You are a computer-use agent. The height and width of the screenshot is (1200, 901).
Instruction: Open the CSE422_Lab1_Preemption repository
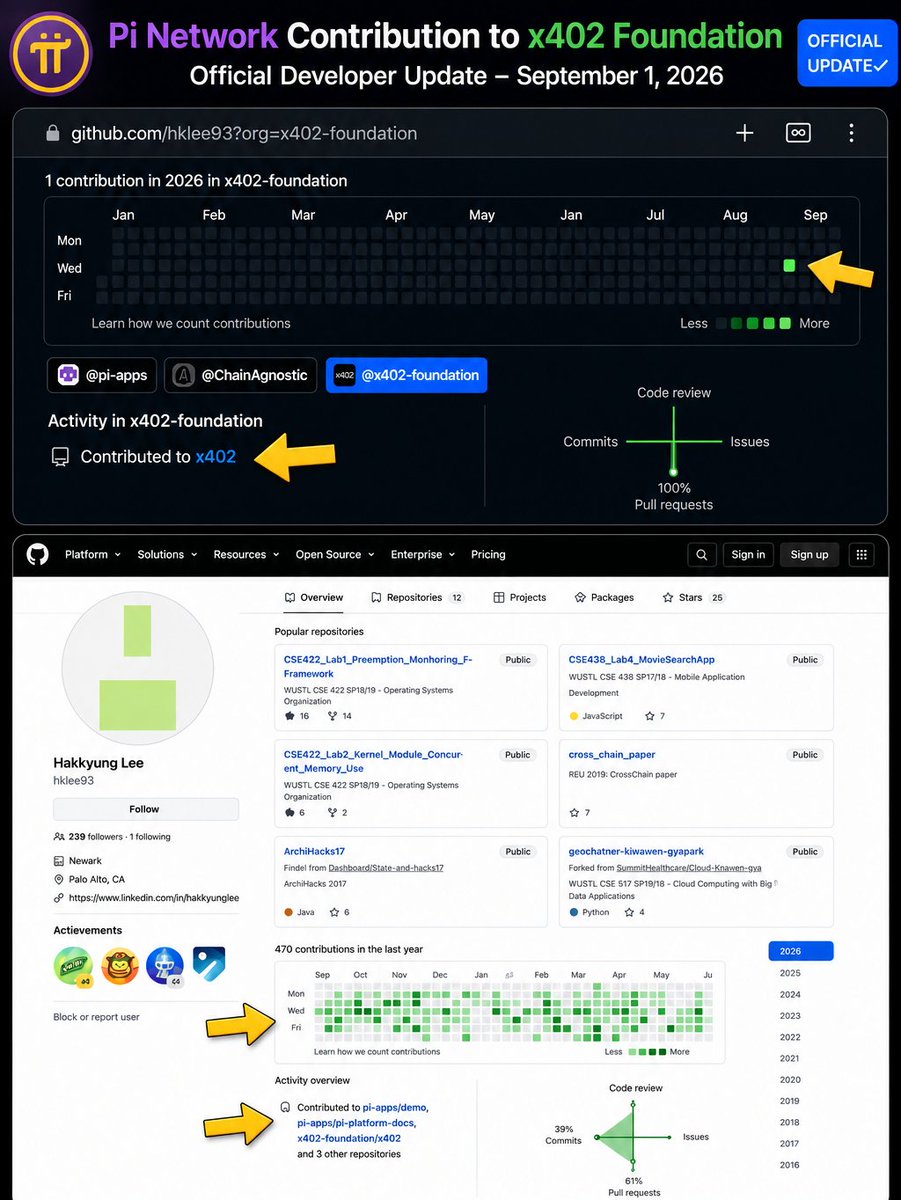(x=378, y=667)
